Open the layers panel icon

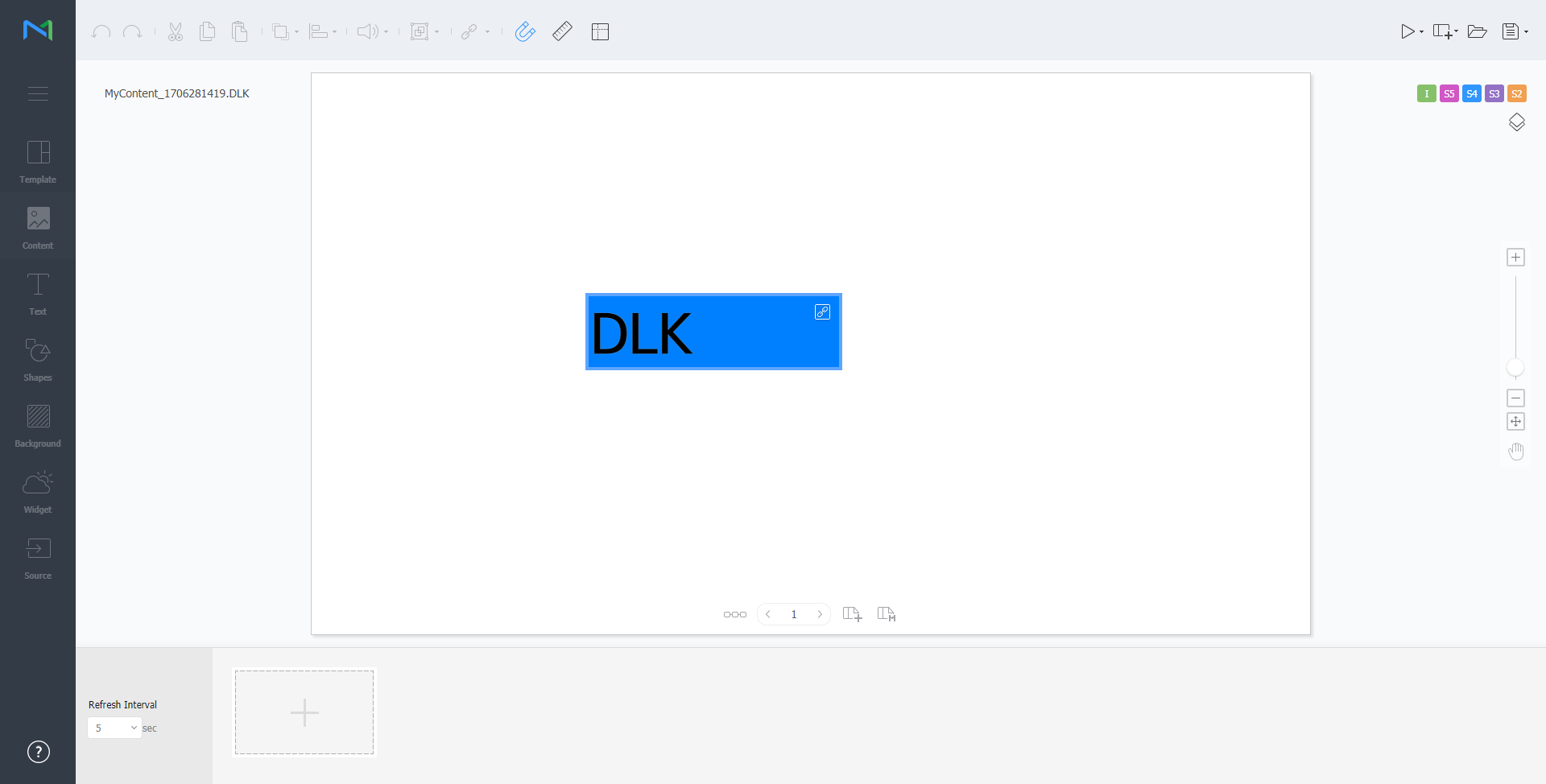point(1516,122)
